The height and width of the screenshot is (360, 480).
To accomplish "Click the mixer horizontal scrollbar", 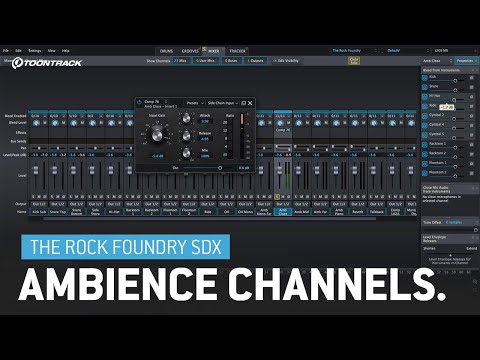I will (209, 219).
